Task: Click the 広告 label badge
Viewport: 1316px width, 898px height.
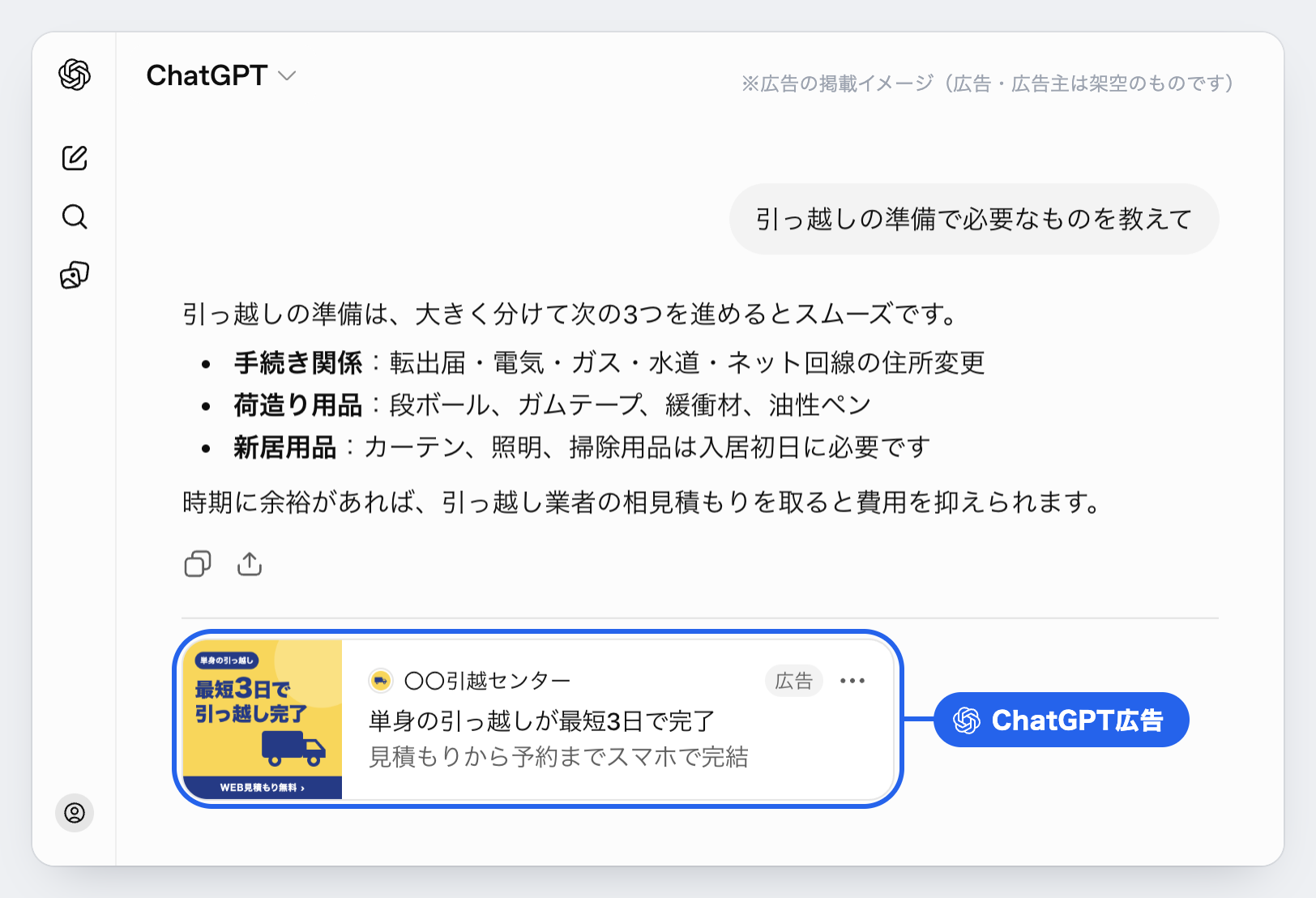Action: [x=793, y=681]
